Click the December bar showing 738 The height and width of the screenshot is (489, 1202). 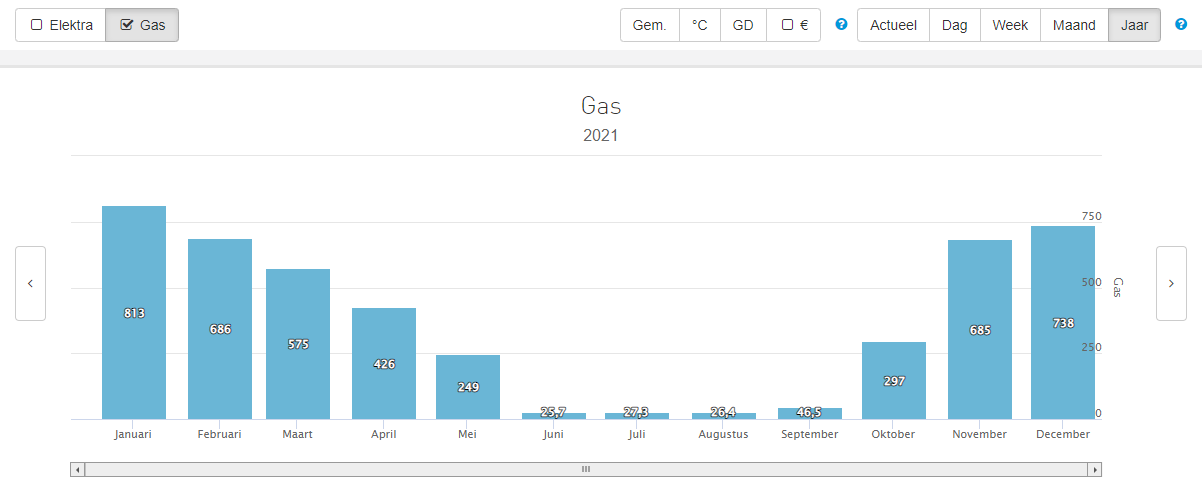click(1063, 322)
